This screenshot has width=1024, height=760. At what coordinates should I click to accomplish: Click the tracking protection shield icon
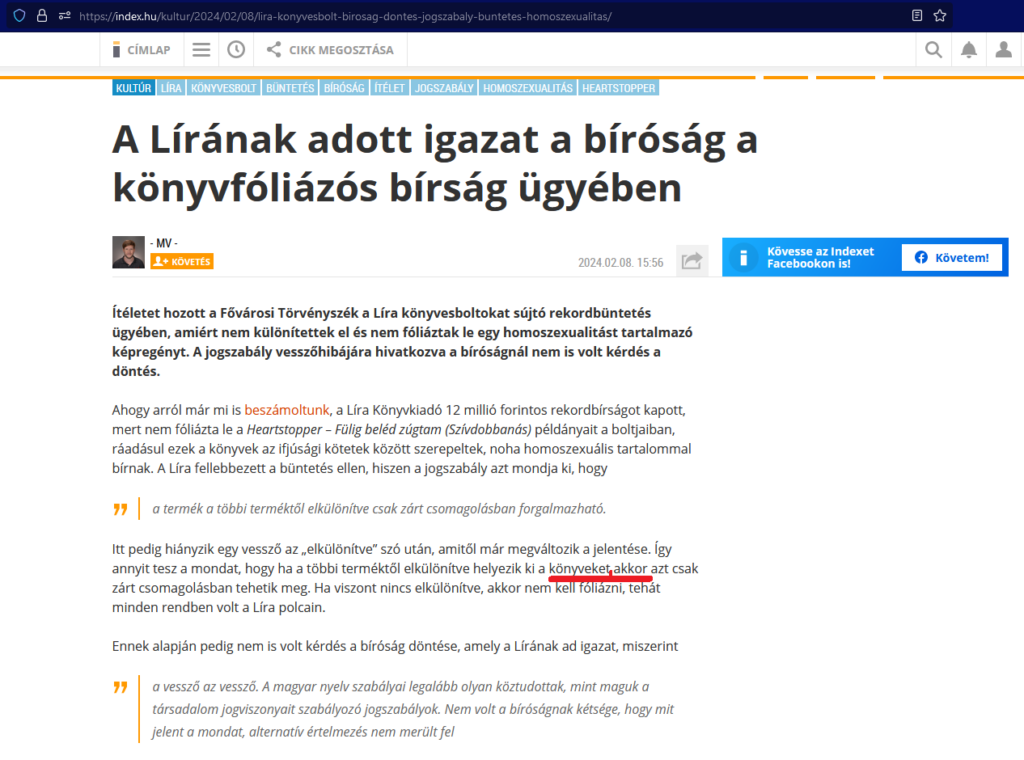19,16
